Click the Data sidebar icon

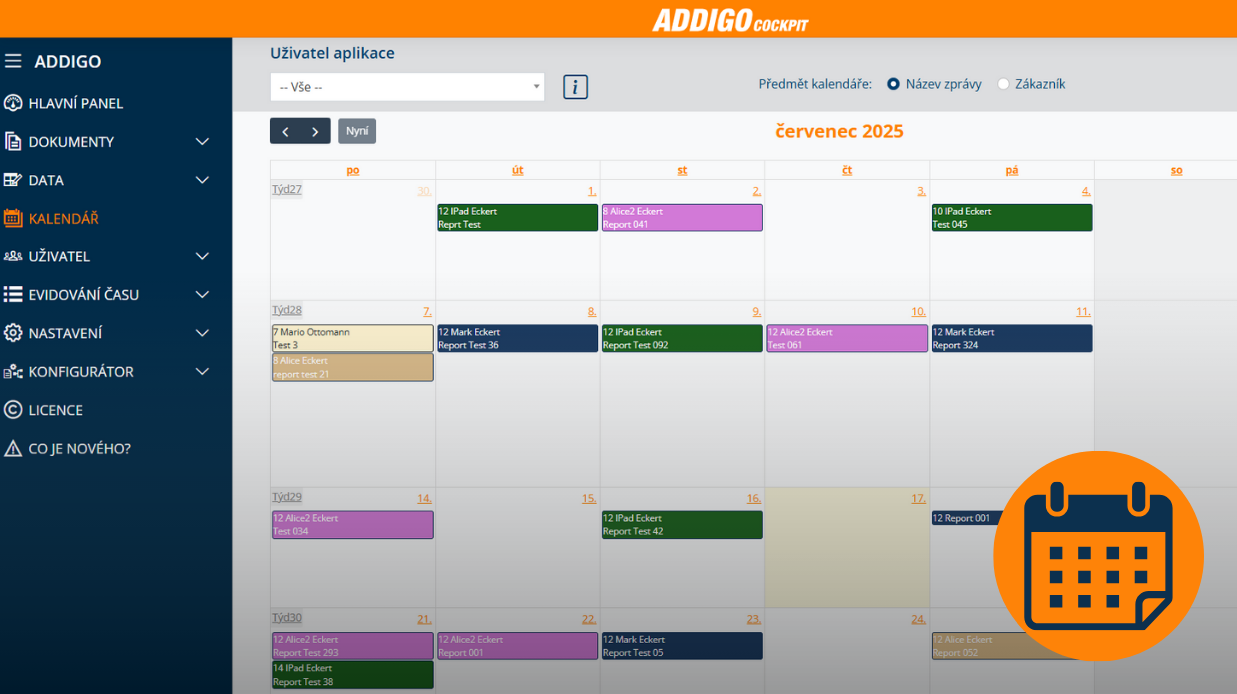(x=13, y=180)
